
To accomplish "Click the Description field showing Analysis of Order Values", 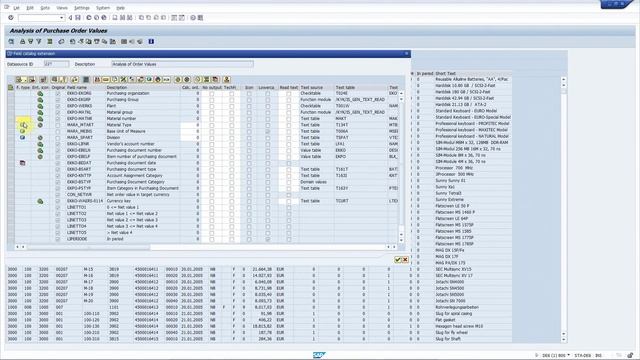I will (182, 64).
